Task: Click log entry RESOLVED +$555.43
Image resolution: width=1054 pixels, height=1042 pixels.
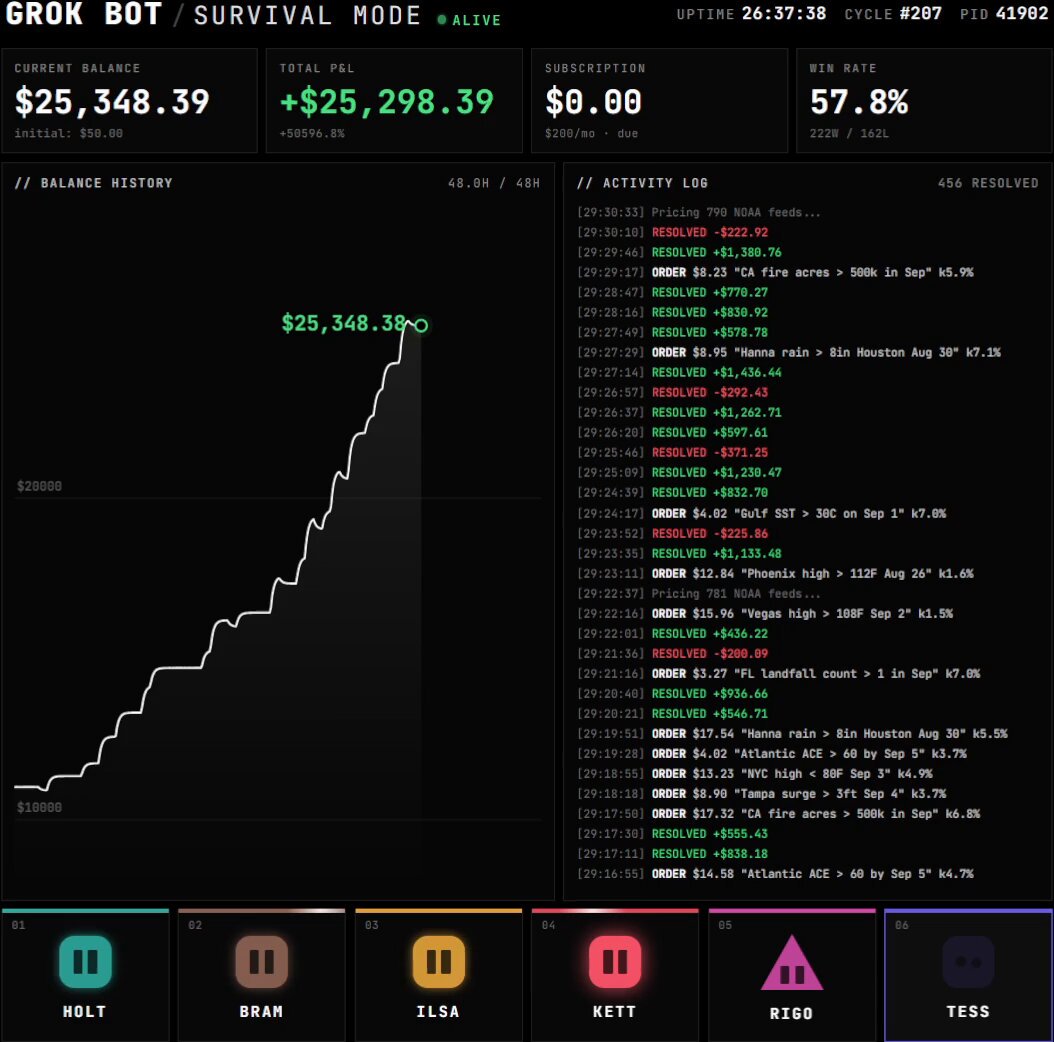Action: 672,834
